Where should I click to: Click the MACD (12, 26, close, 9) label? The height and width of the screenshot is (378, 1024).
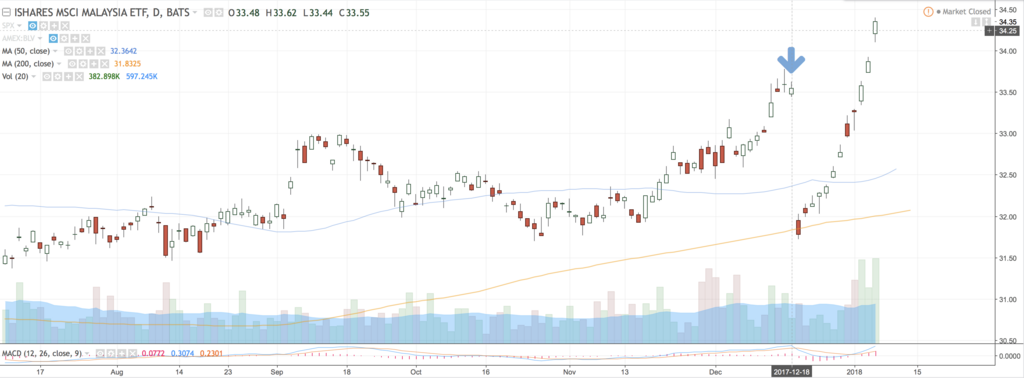(x=42, y=353)
